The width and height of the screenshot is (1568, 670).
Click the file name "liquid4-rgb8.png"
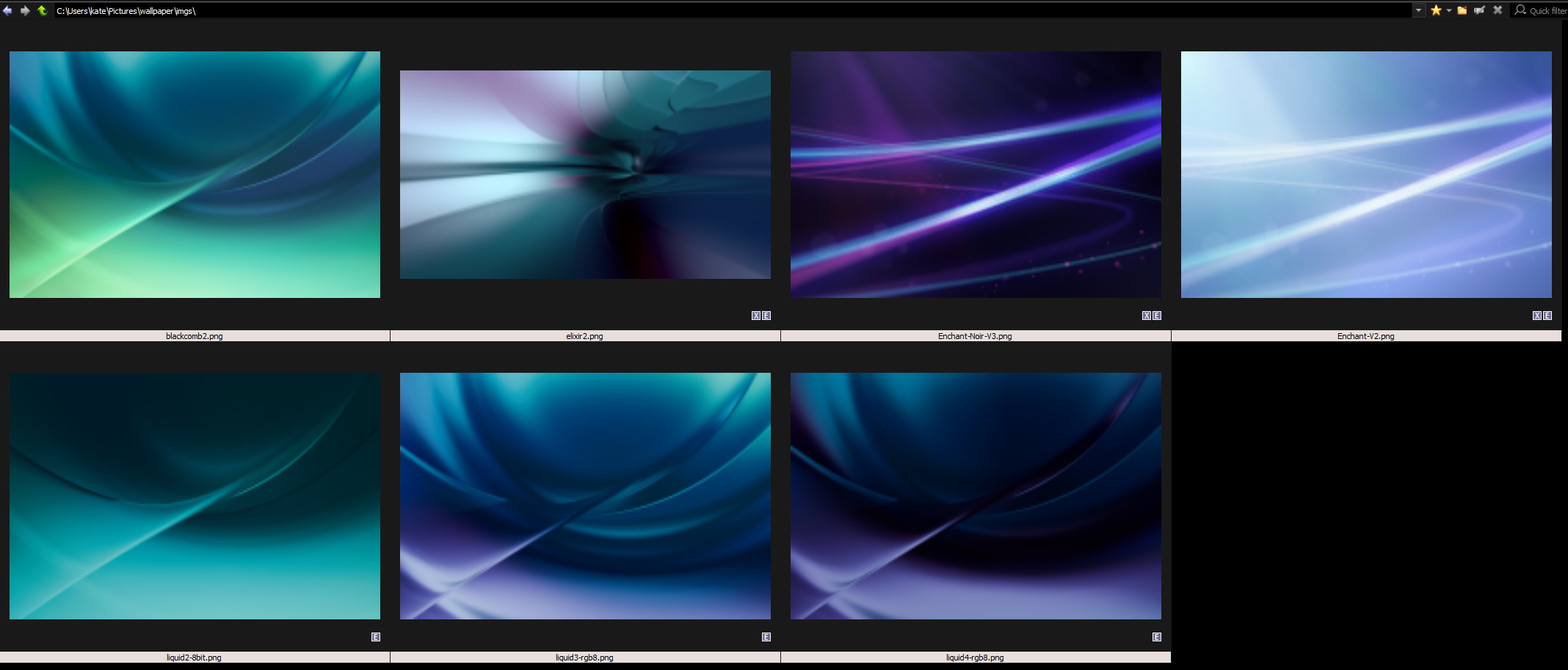point(975,658)
